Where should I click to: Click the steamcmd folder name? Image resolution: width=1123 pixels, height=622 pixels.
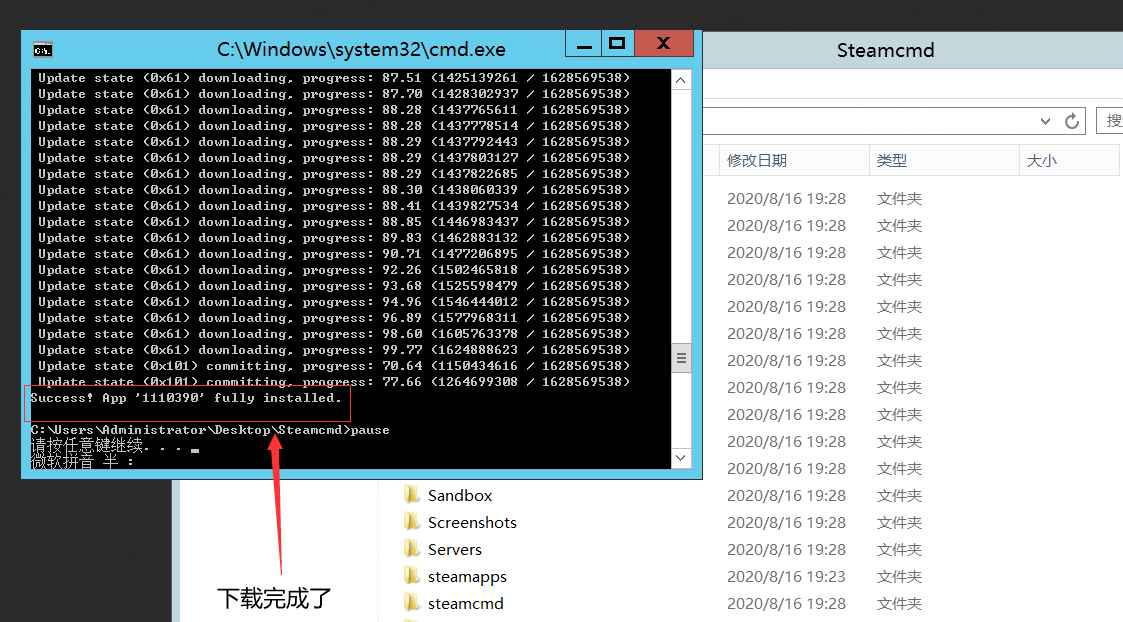(x=466, y=603)
